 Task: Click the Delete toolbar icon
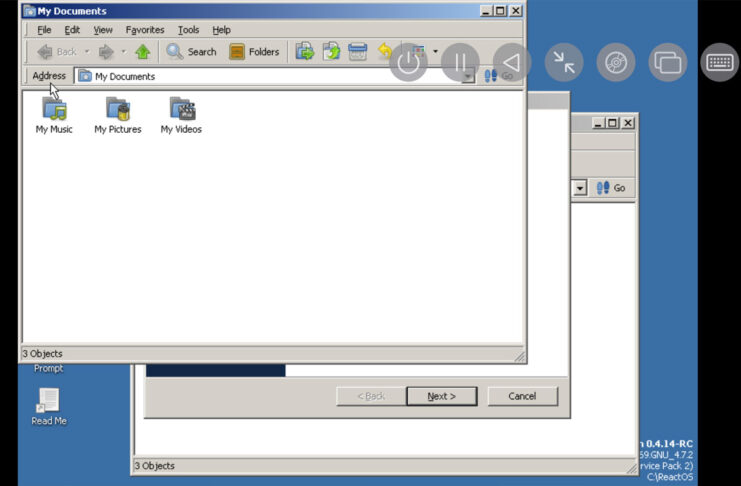(x=358, y=52)
